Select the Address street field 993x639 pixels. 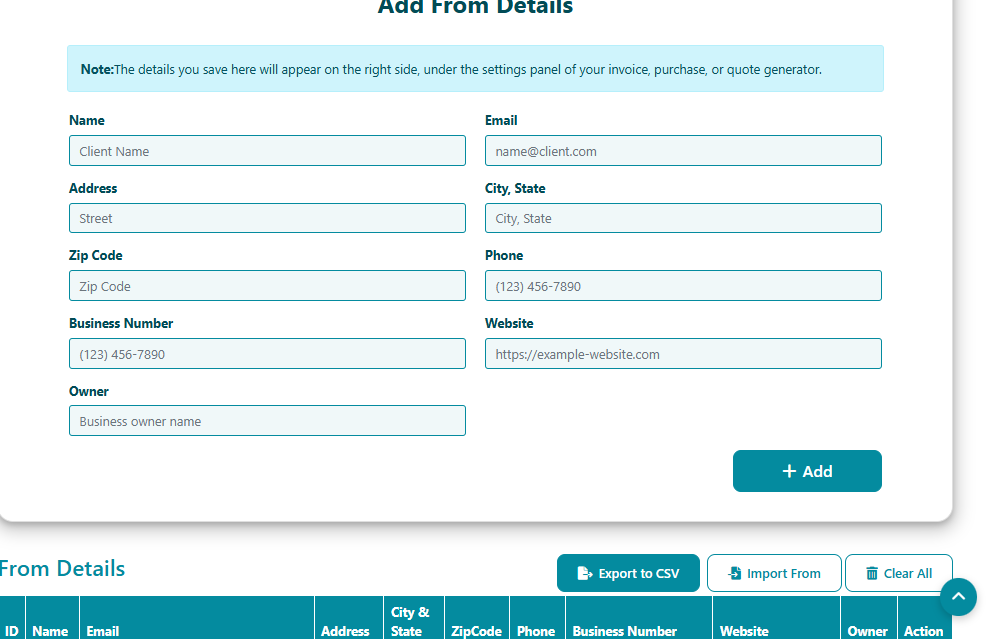pyautogui.click(x=267, y=218)
